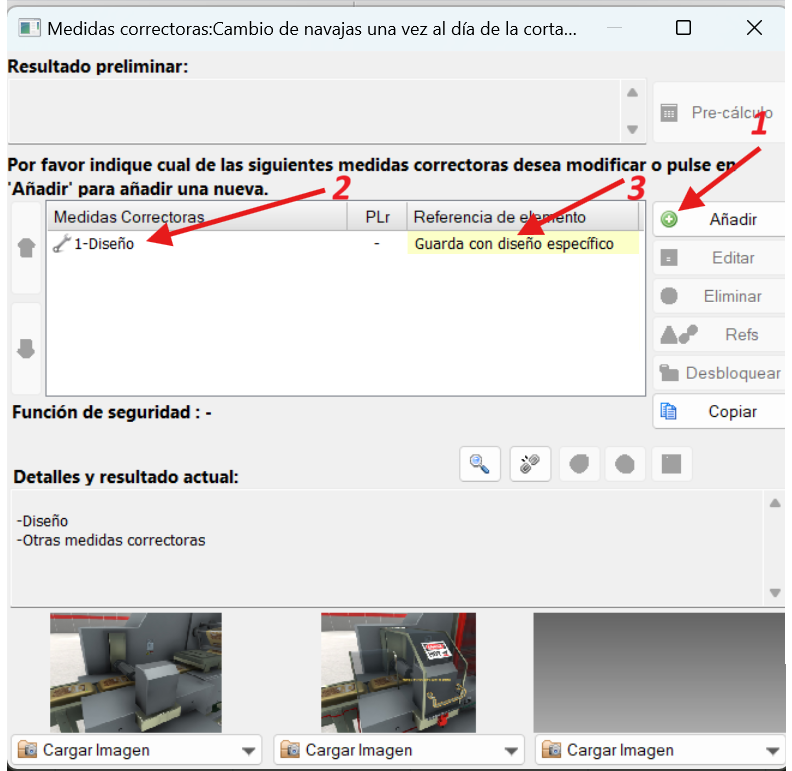The height and width of the screenshot is (771, 792).
Task: Move measure up with the up arrow
Action: pyautogui.click(x=26, y=248)
